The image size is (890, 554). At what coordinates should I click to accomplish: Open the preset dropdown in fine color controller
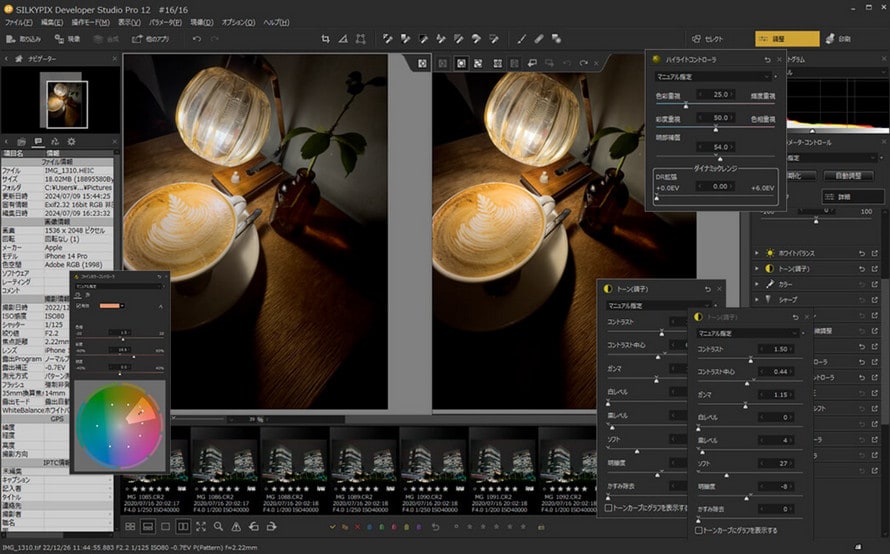click(119, 287)
